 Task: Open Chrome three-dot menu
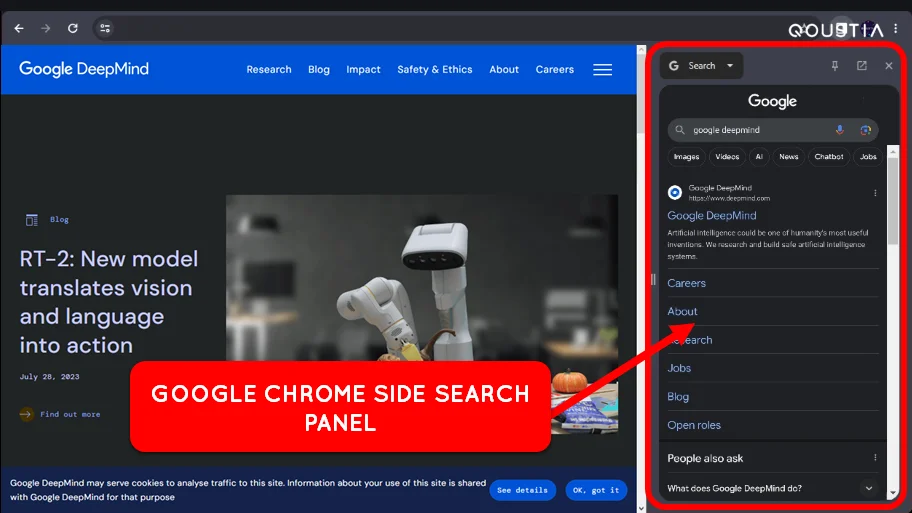click(x=896, y=28)
